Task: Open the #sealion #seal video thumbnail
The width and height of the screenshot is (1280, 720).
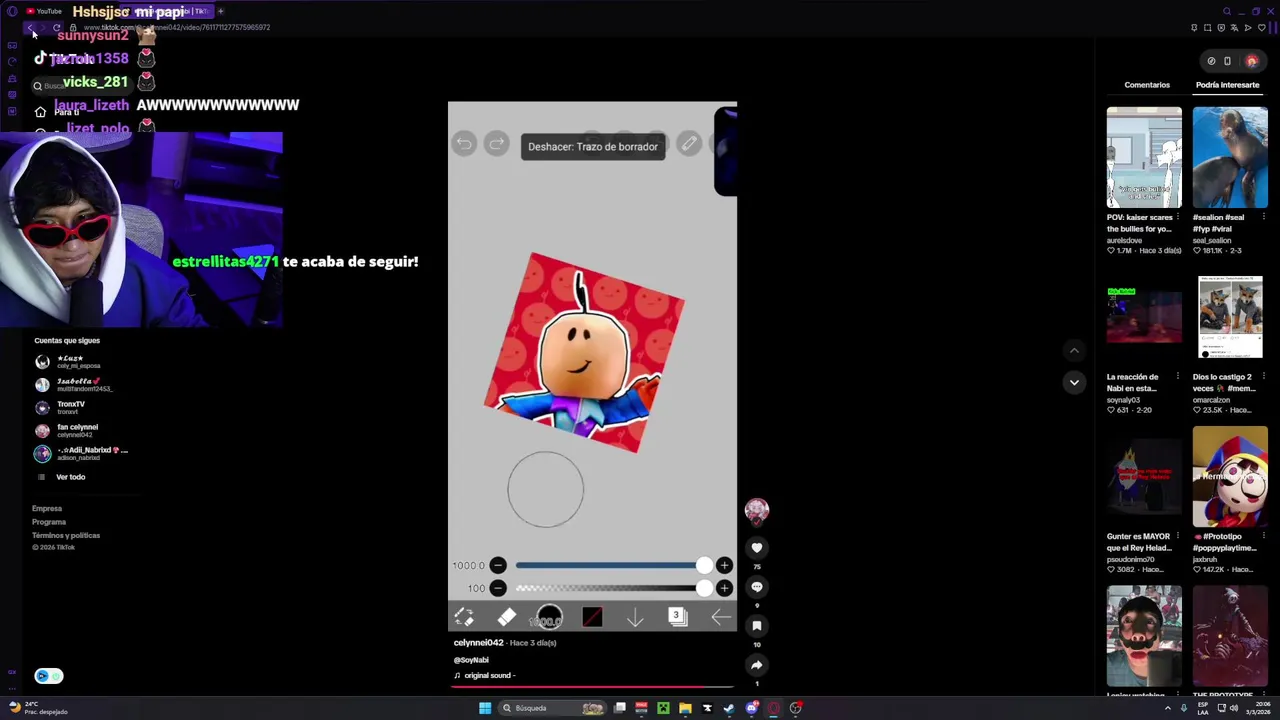Action: pos(1230,157)
